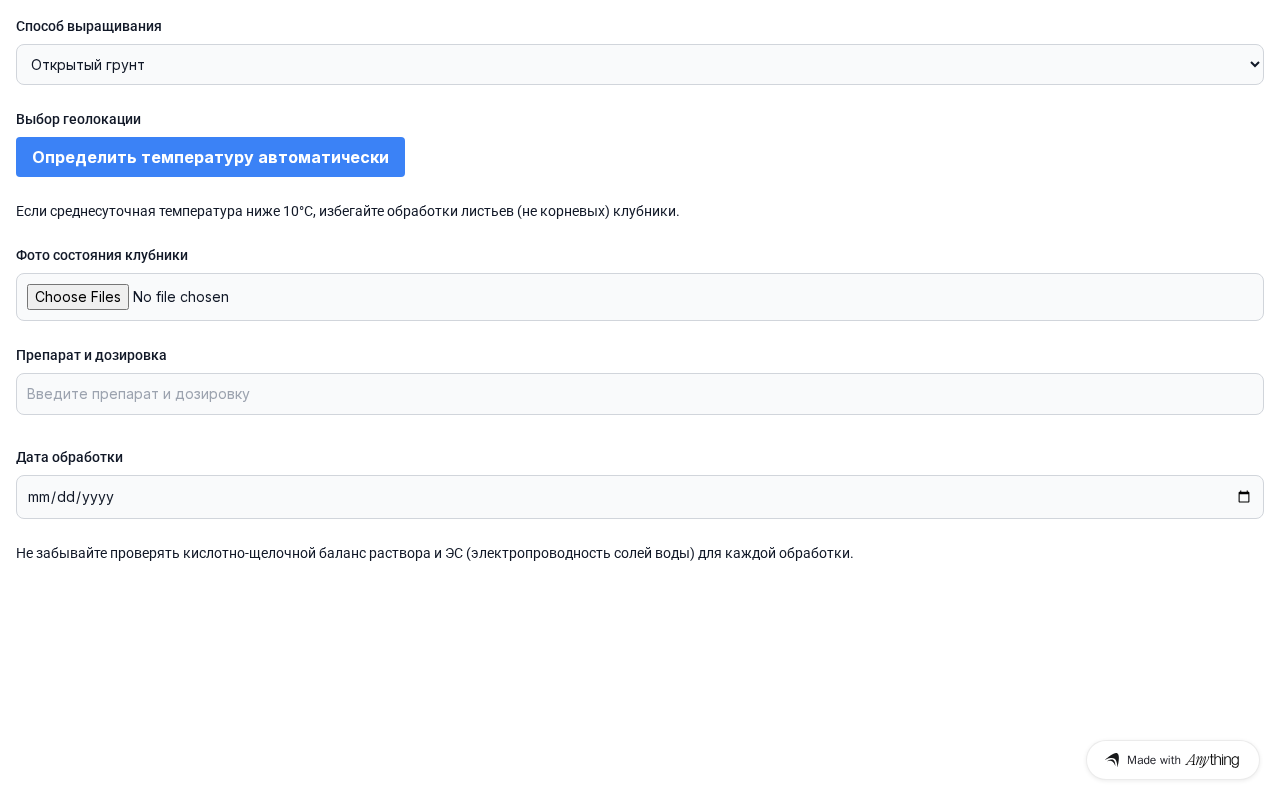Image resolution: width=1280 pixels, height=800 pixels.
Task: Select the mm month segment of the date
Action: click(38, 497)
